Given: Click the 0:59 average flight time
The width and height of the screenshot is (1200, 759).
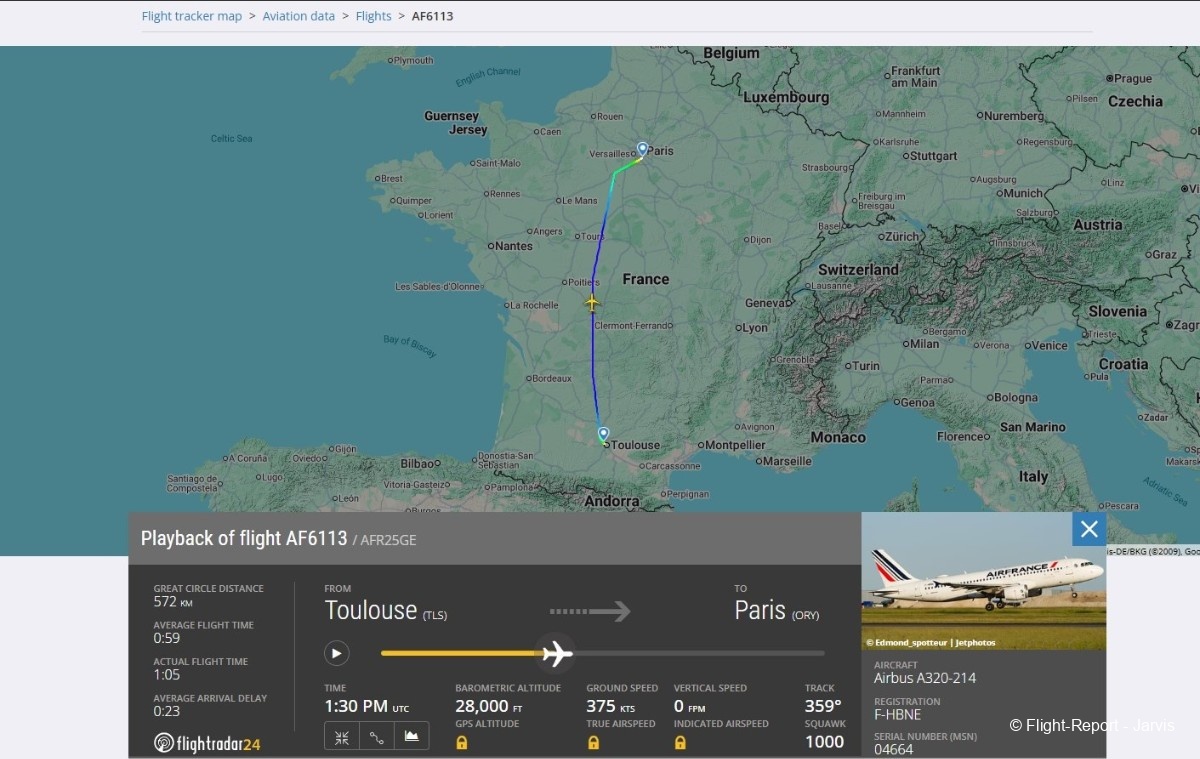Looking at the screenshot, I should (167, 638).
